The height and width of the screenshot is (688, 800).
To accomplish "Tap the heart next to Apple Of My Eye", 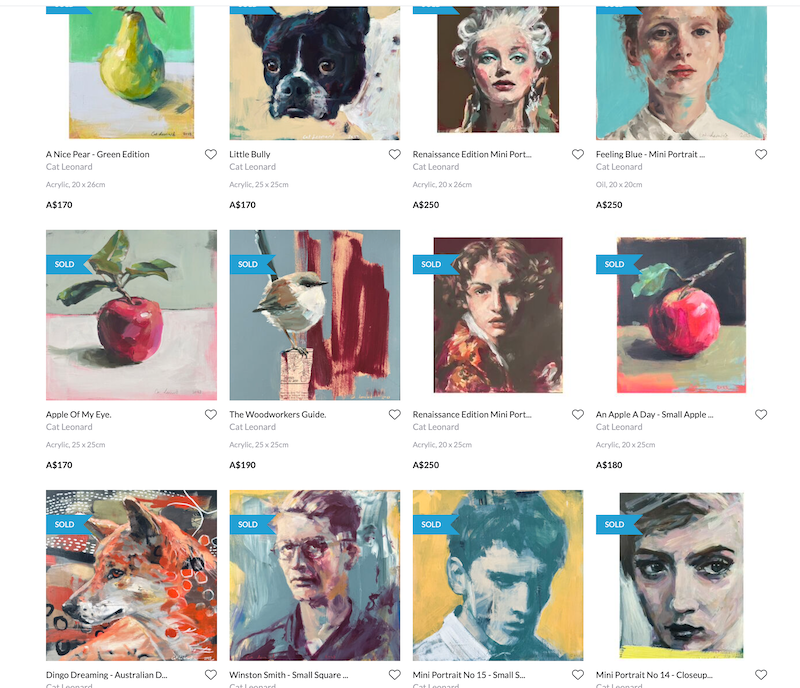I will coord(211,414).
